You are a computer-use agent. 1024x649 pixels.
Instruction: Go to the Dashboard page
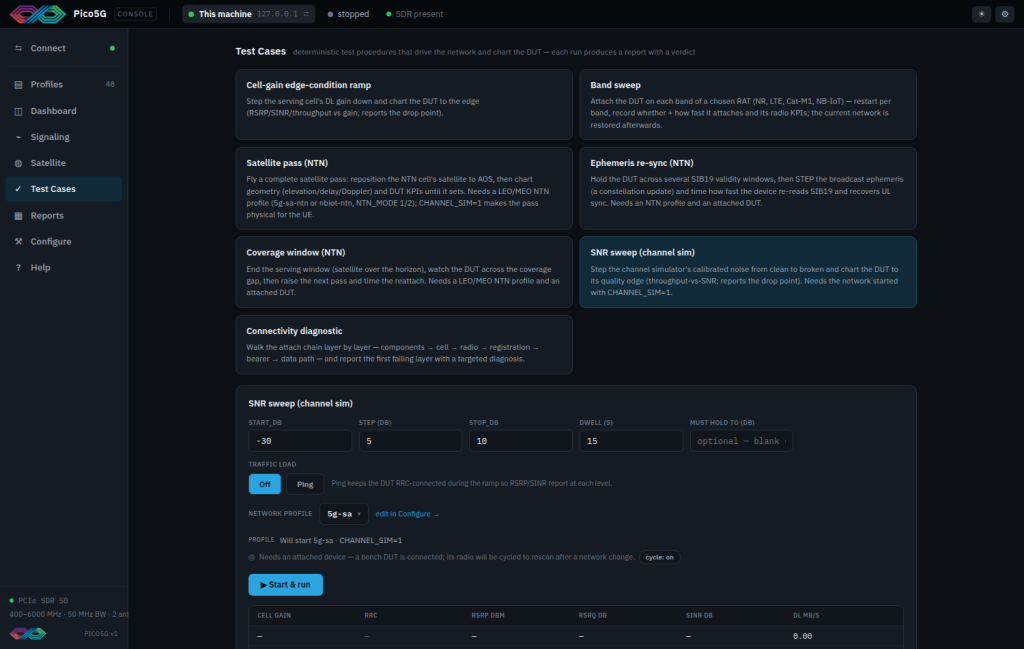63,111
